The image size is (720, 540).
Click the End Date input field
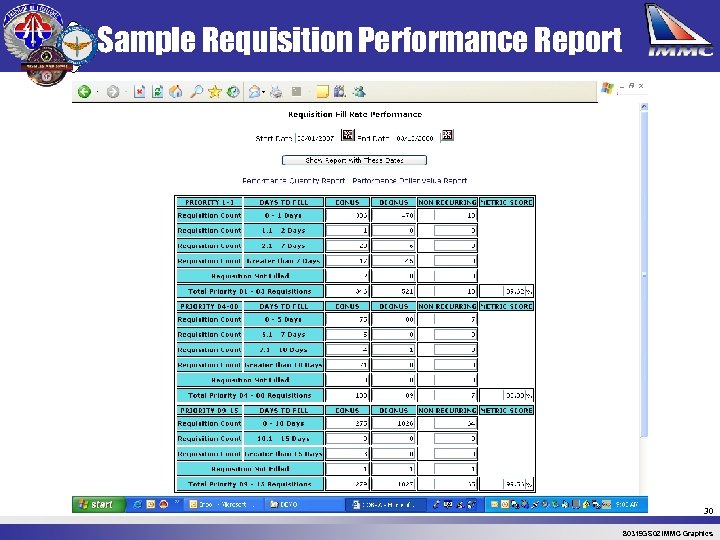(415, 138)
